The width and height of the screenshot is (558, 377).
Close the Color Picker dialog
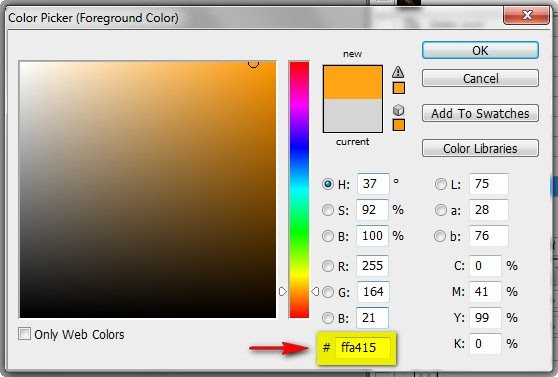coord(527,15)
